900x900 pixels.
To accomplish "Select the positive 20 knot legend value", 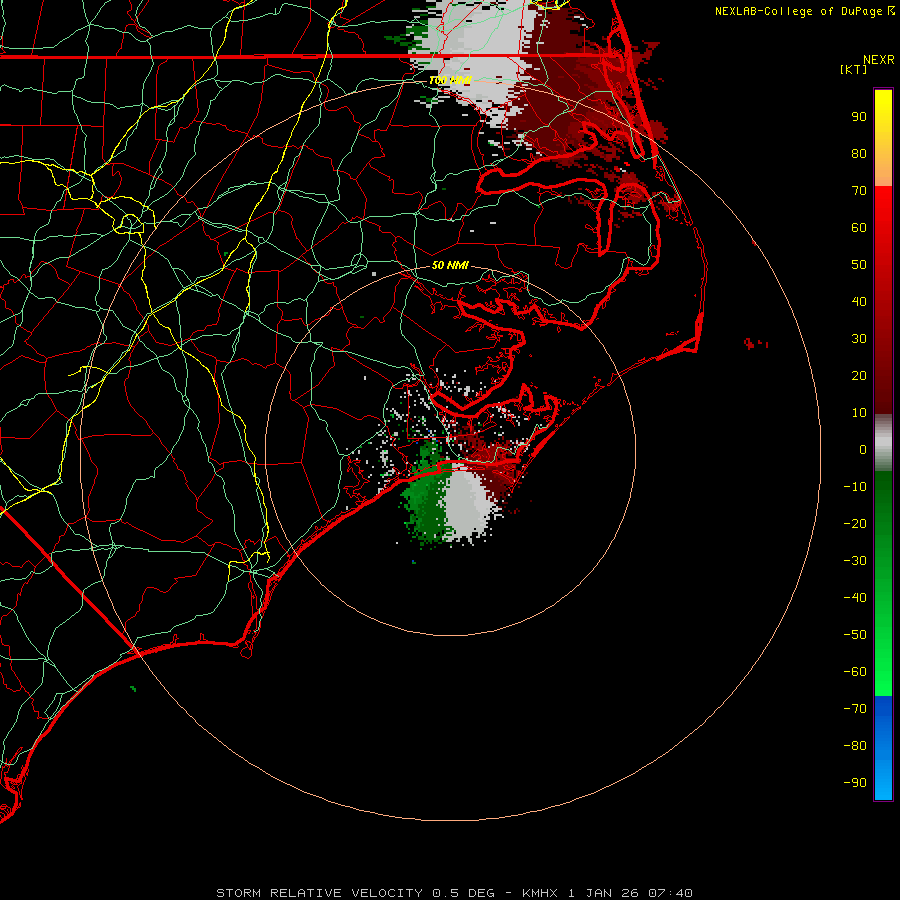I will pos(859,376).
